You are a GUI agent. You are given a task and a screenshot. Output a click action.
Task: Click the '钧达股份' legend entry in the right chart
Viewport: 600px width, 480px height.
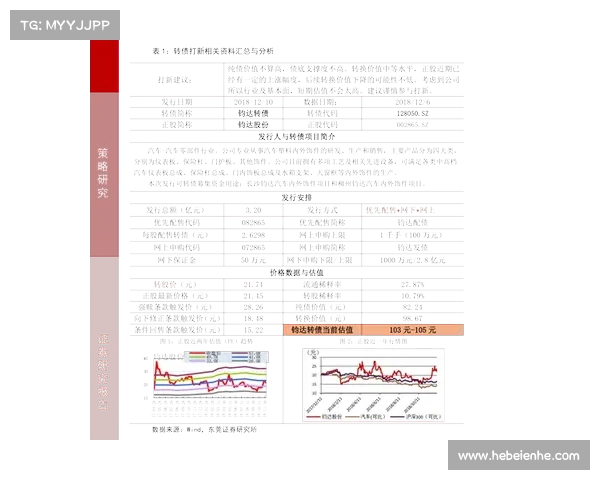coord(325,416)
